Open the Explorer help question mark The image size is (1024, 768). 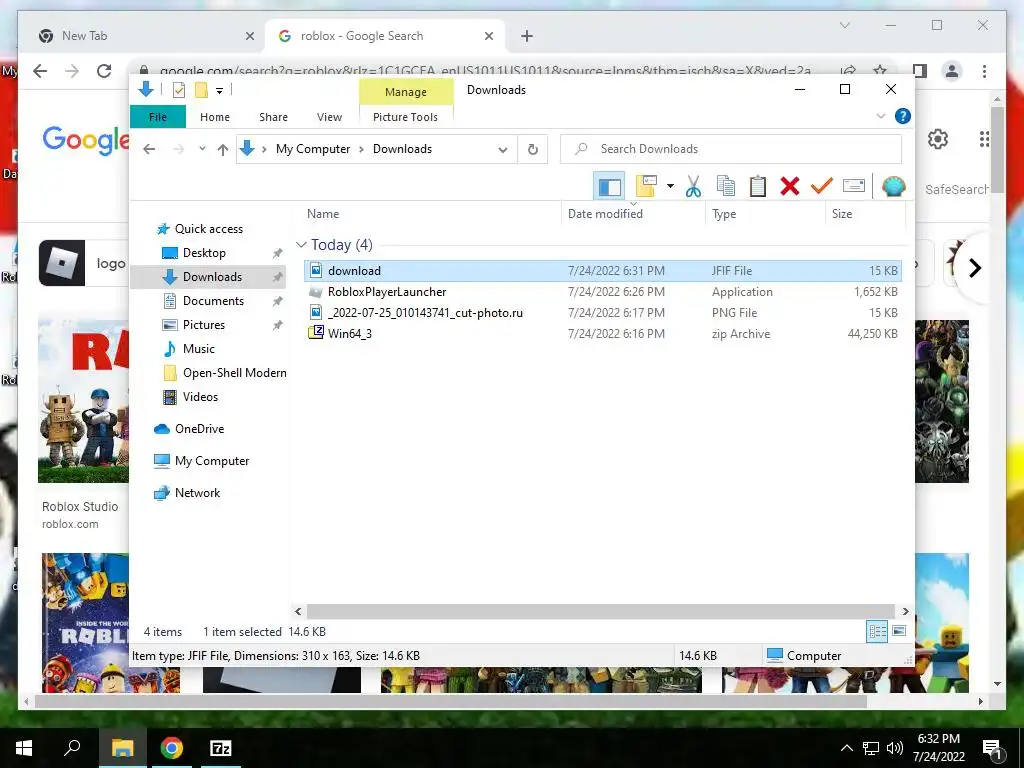903,116
